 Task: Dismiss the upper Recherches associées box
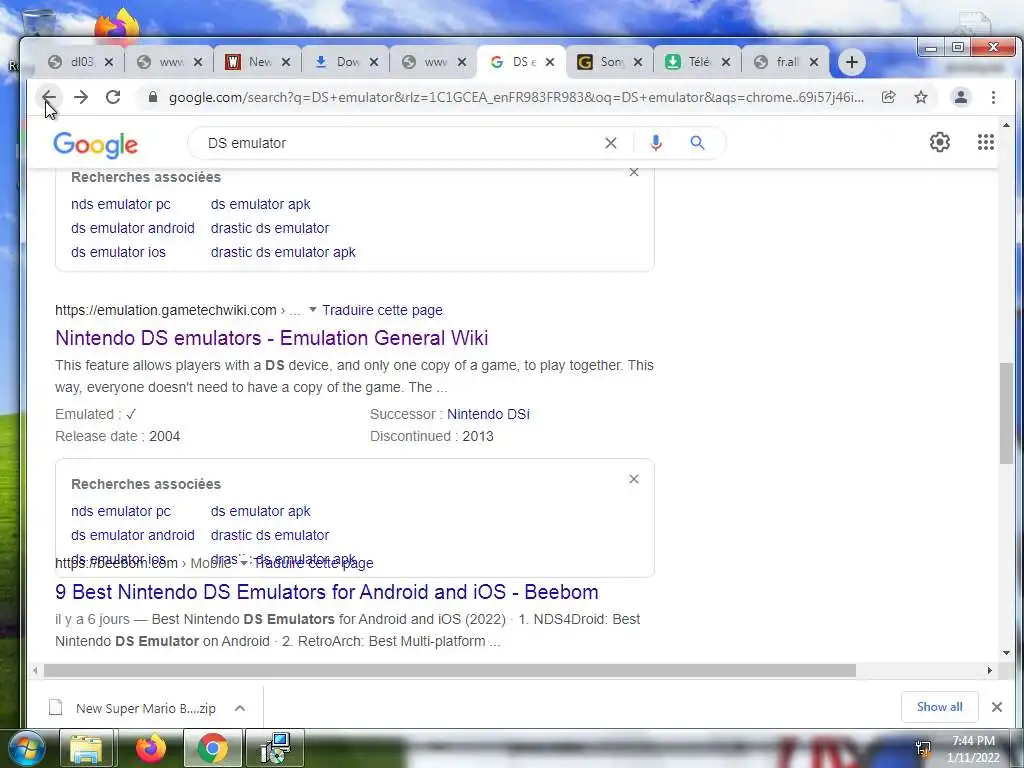(633, 172)
